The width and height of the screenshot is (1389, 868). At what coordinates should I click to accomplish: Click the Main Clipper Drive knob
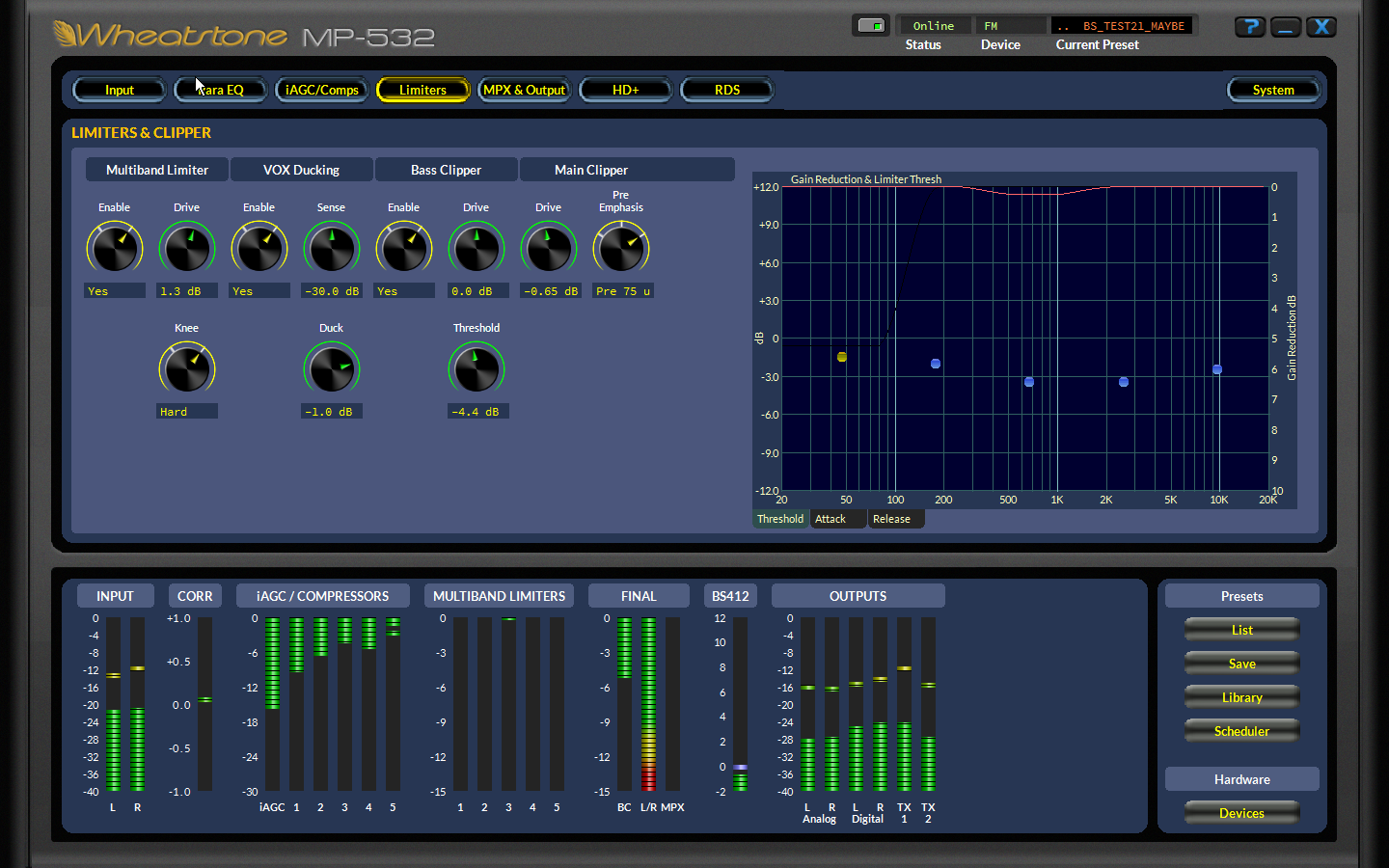pyautogui.click(x=549, y=248)
